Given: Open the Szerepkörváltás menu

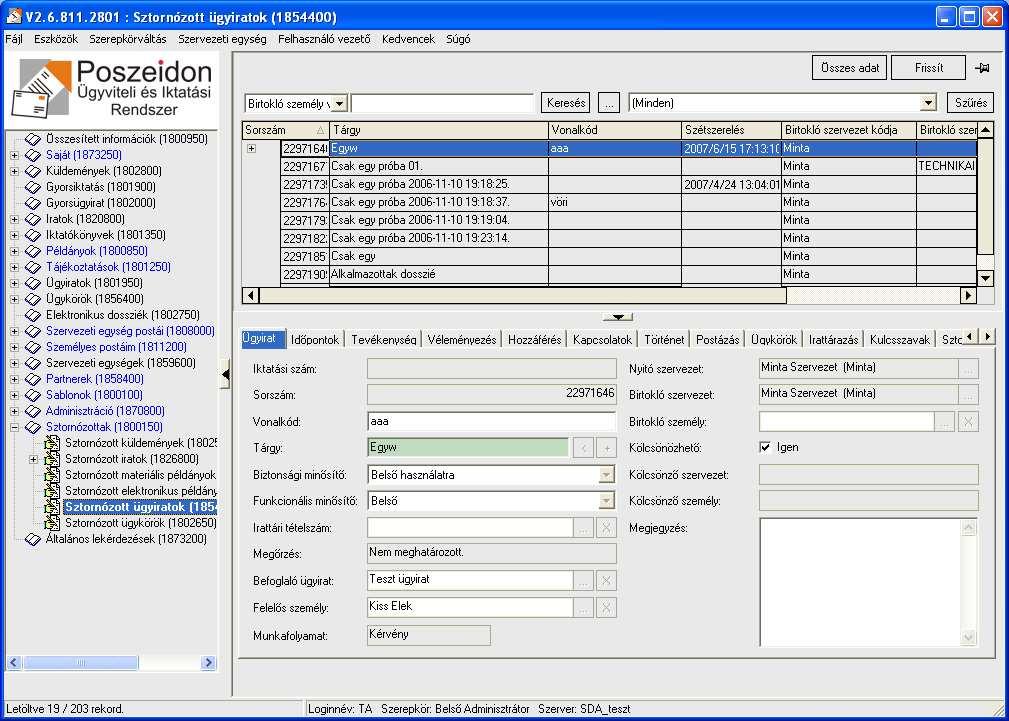Looking at the screenshot, I should coord(128,39).
